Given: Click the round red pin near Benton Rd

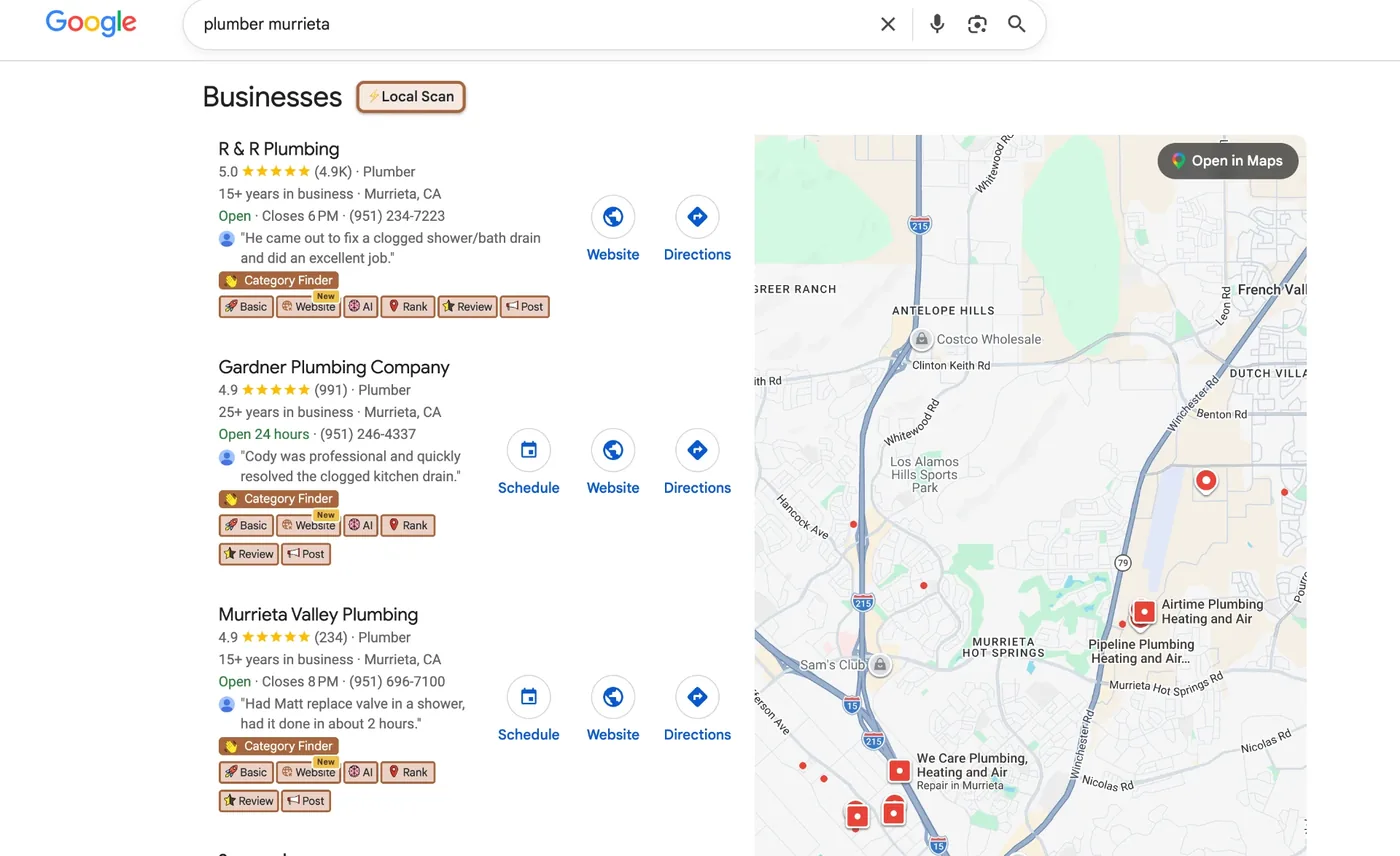Looking at the screenshot, I should pos(1207,482).
